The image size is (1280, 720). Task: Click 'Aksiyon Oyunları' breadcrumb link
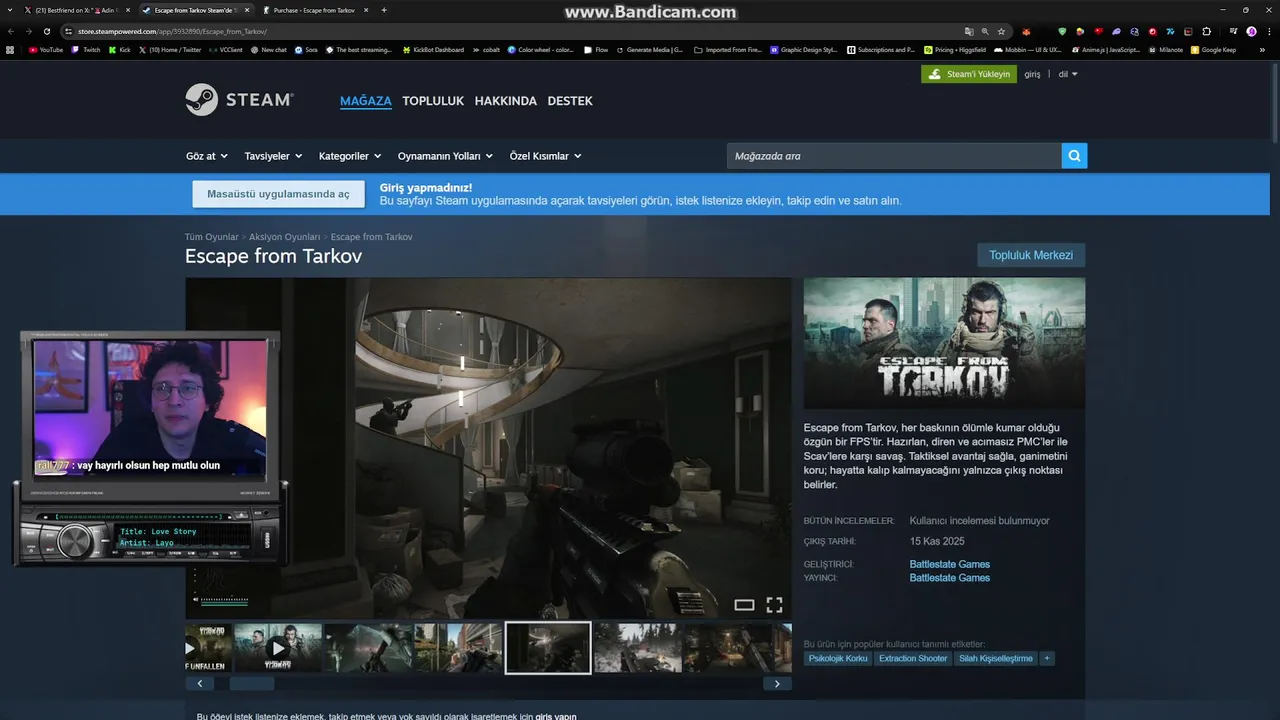click(285, 237)
